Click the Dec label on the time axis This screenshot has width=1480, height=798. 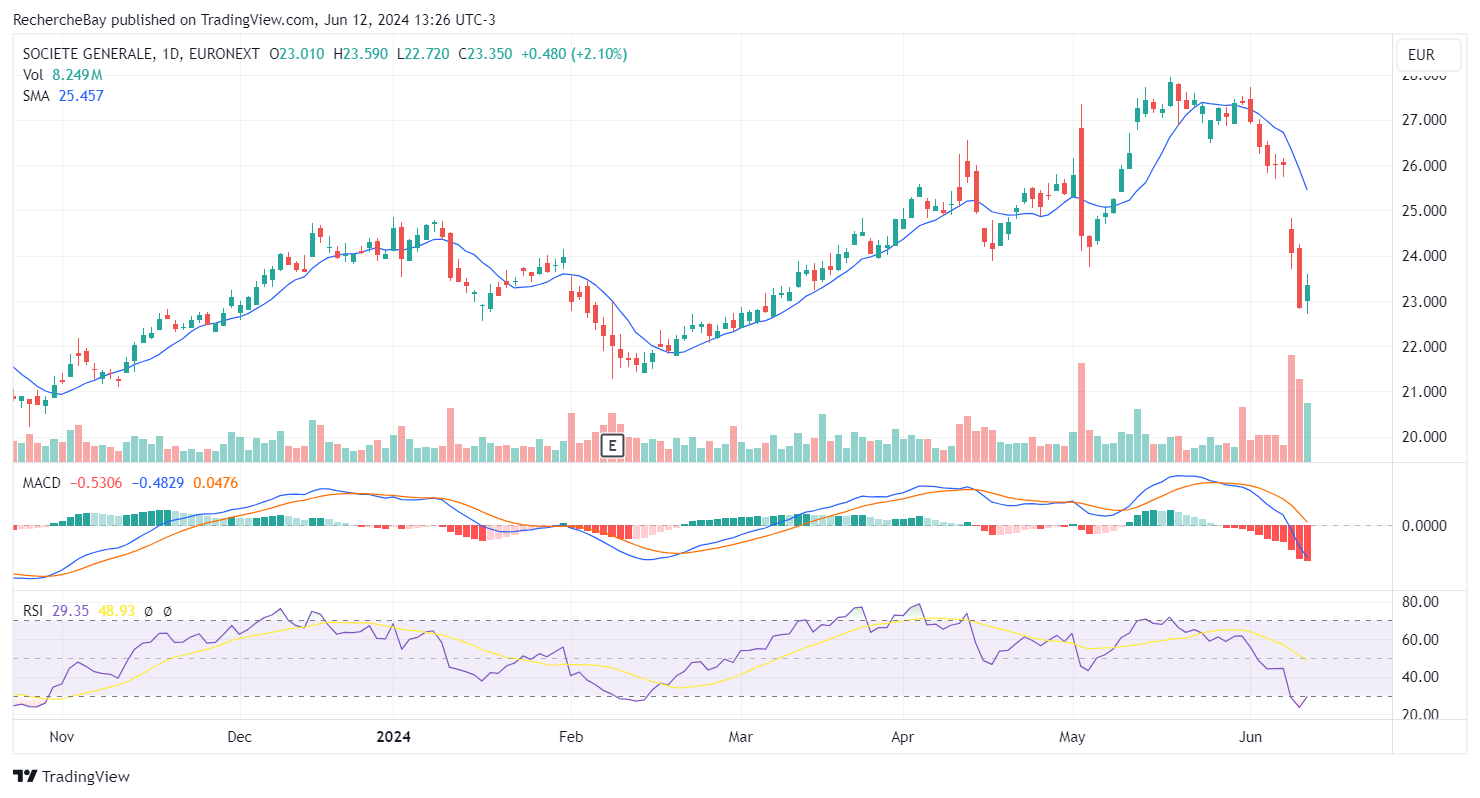click(x=240, y=737)
